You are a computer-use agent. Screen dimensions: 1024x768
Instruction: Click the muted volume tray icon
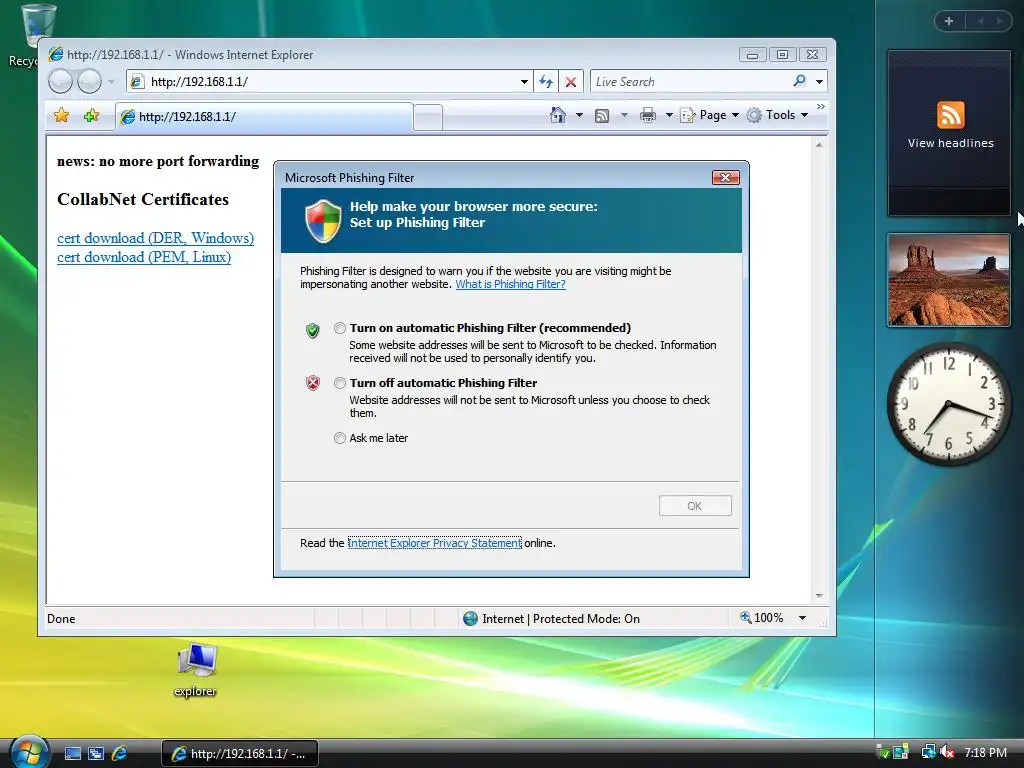click(x=948, y=752)
